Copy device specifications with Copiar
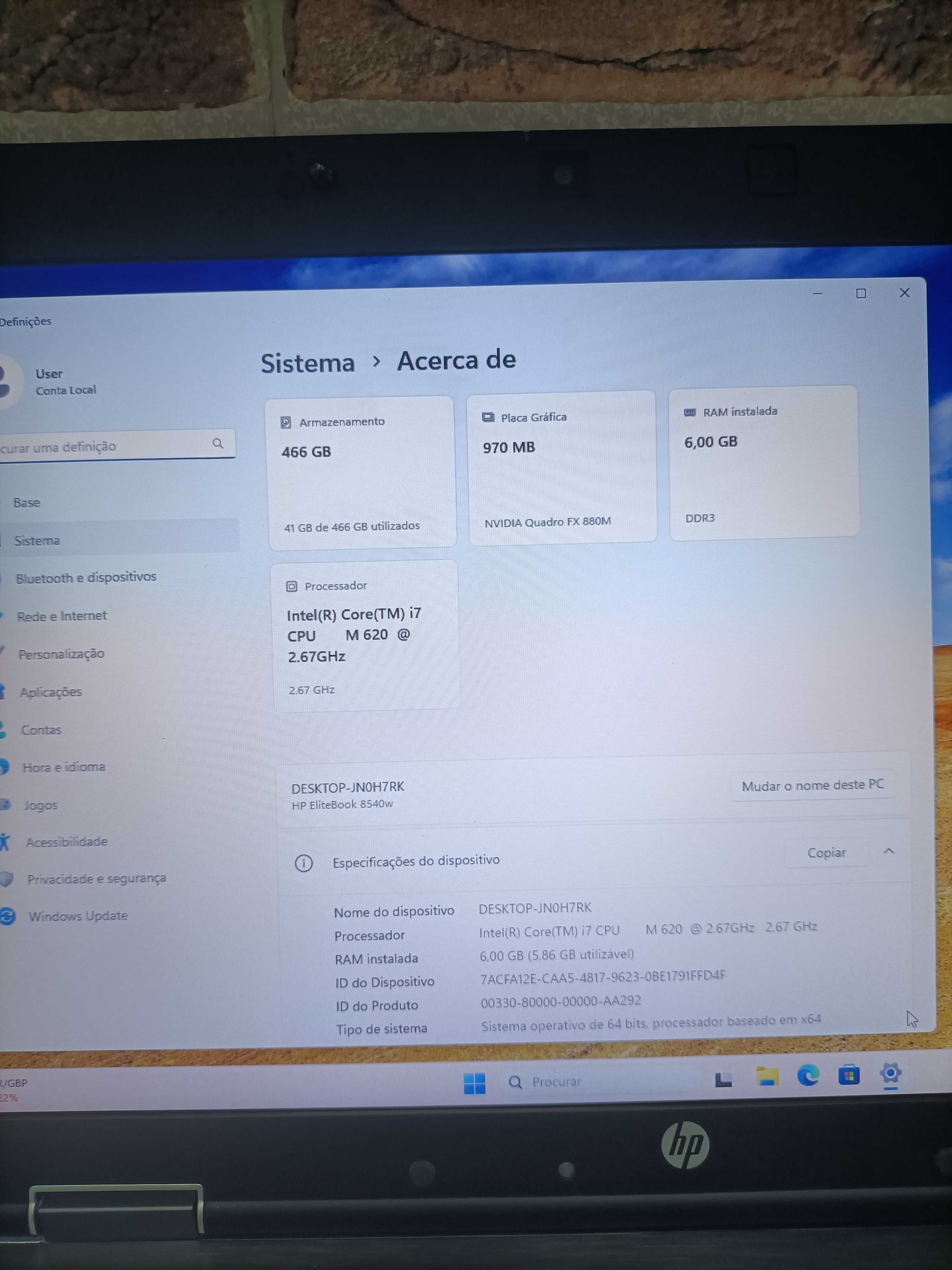This screenshot has width=952, height=1270. [x=826, y=852]
